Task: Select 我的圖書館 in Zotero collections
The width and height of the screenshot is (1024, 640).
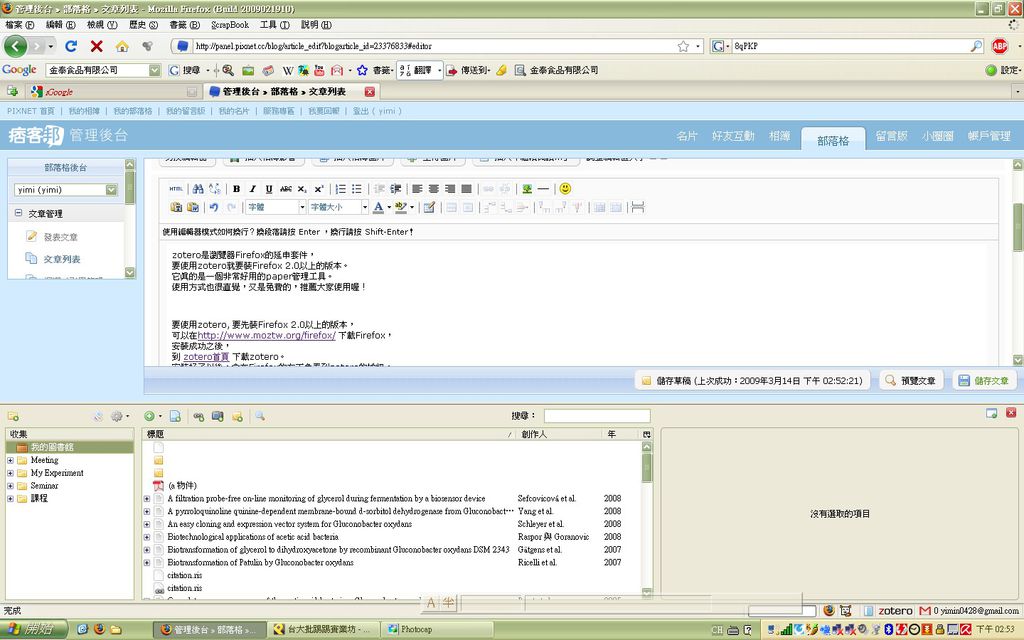Action: point(69,447)
